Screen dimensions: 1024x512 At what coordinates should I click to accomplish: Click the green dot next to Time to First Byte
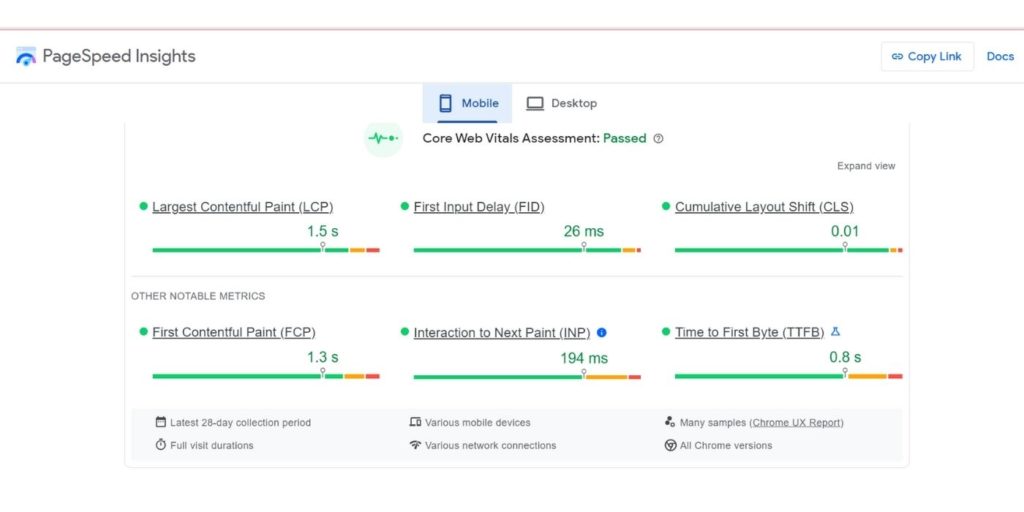pyautogui.click(x=666, y=332)
